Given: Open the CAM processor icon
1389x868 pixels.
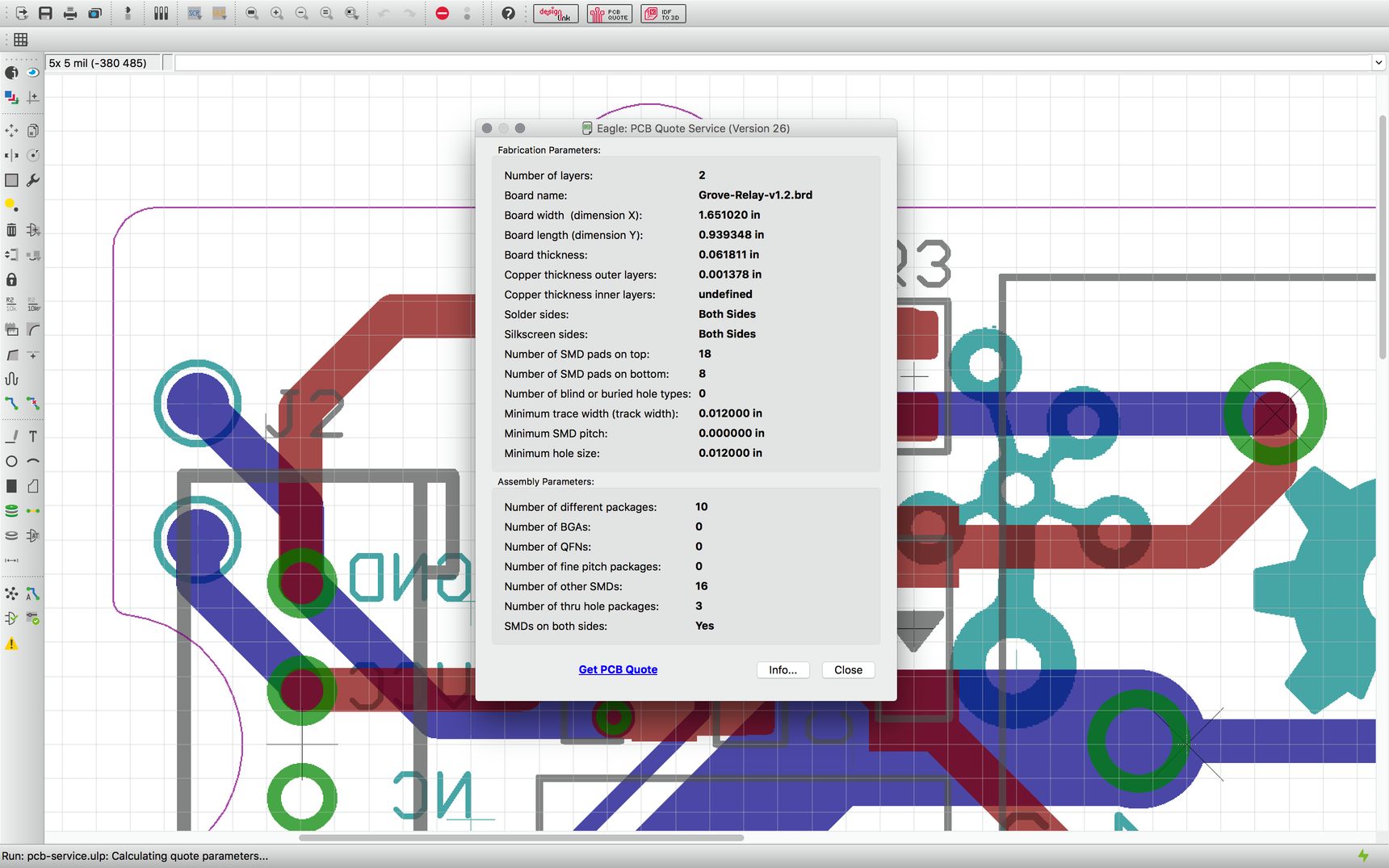Looking at the screenshot, I should click(x=95, y=14).
